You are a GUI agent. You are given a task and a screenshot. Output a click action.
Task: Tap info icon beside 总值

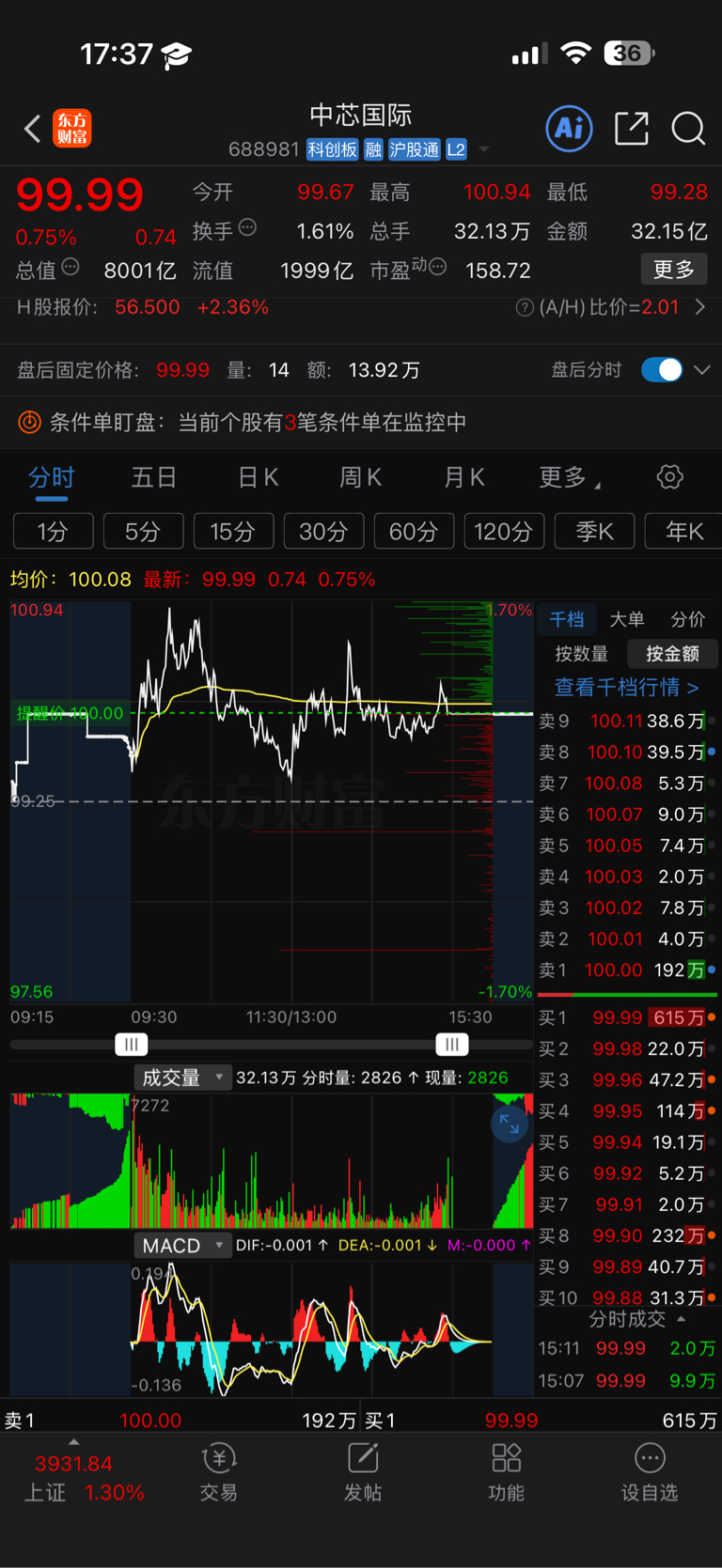pos(71,267)
